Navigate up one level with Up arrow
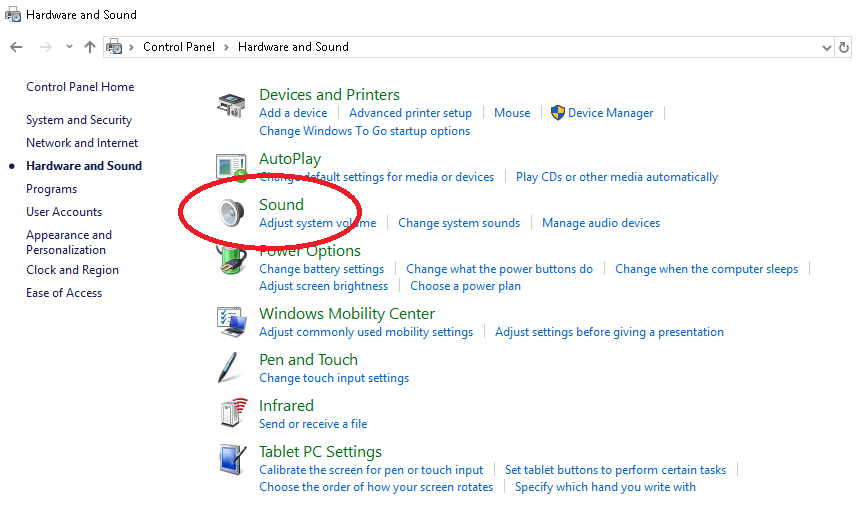Viewport: 858px width, 514px height. point(90,47)
